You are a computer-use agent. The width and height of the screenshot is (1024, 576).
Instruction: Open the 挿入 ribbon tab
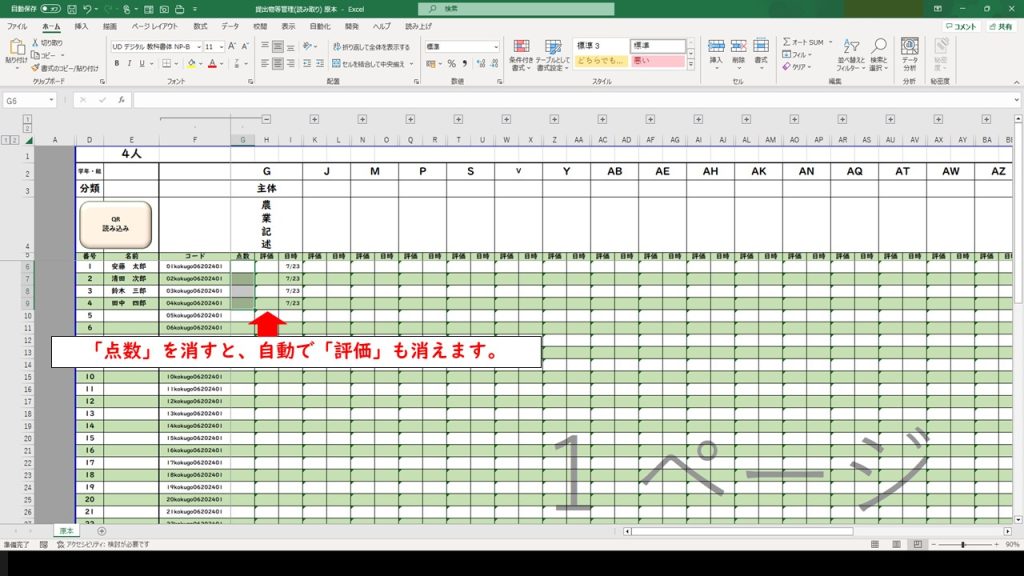81,27
